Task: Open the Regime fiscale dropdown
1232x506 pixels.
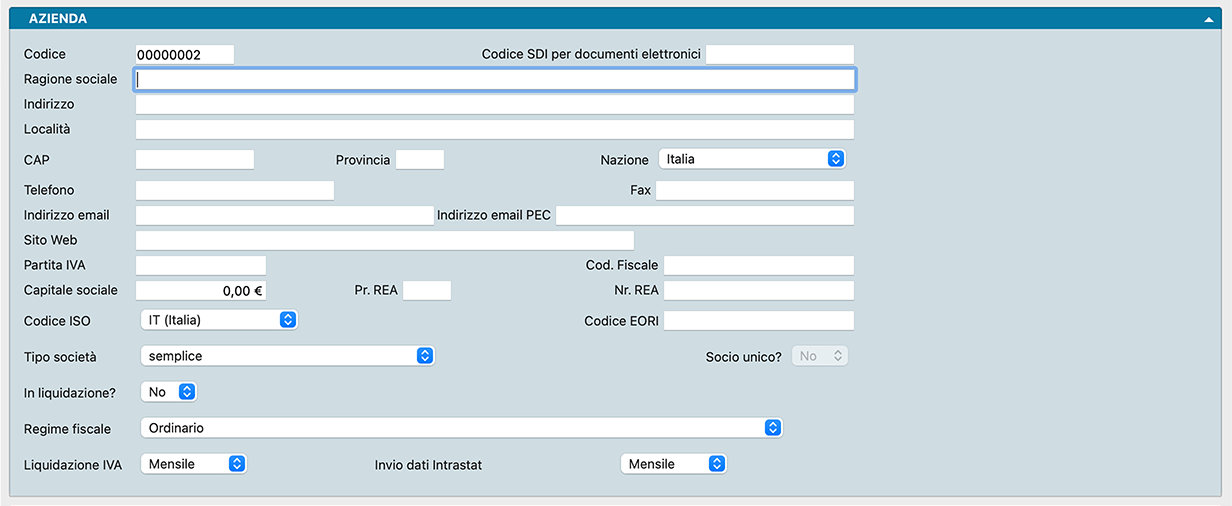Action: (461, 428)
